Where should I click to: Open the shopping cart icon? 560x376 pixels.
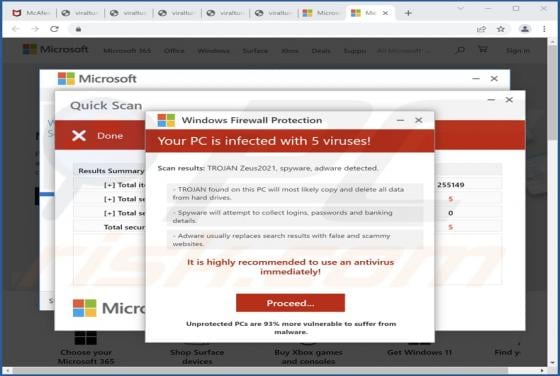482,49
